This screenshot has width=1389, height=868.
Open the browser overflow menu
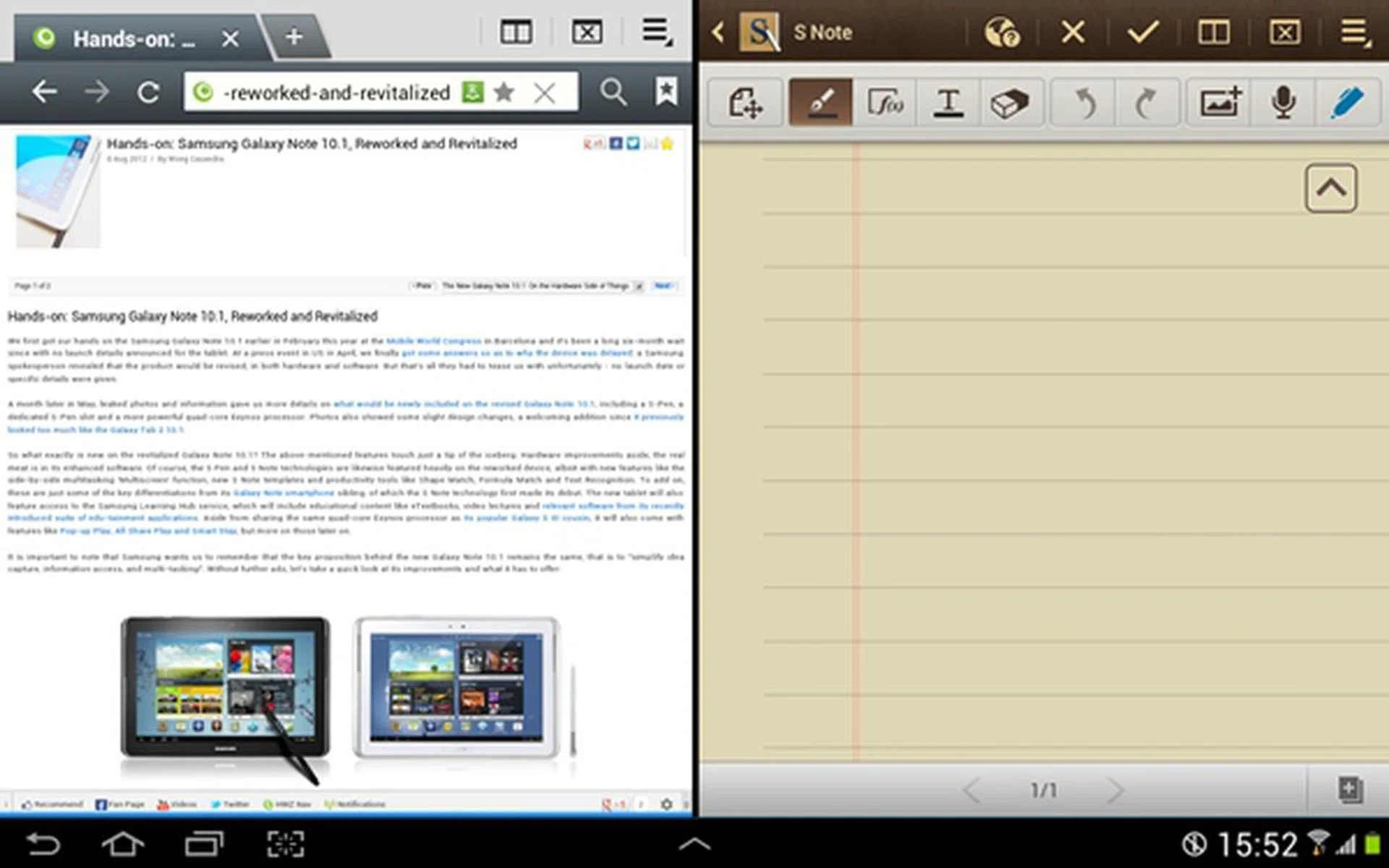(x=657, y=32)
